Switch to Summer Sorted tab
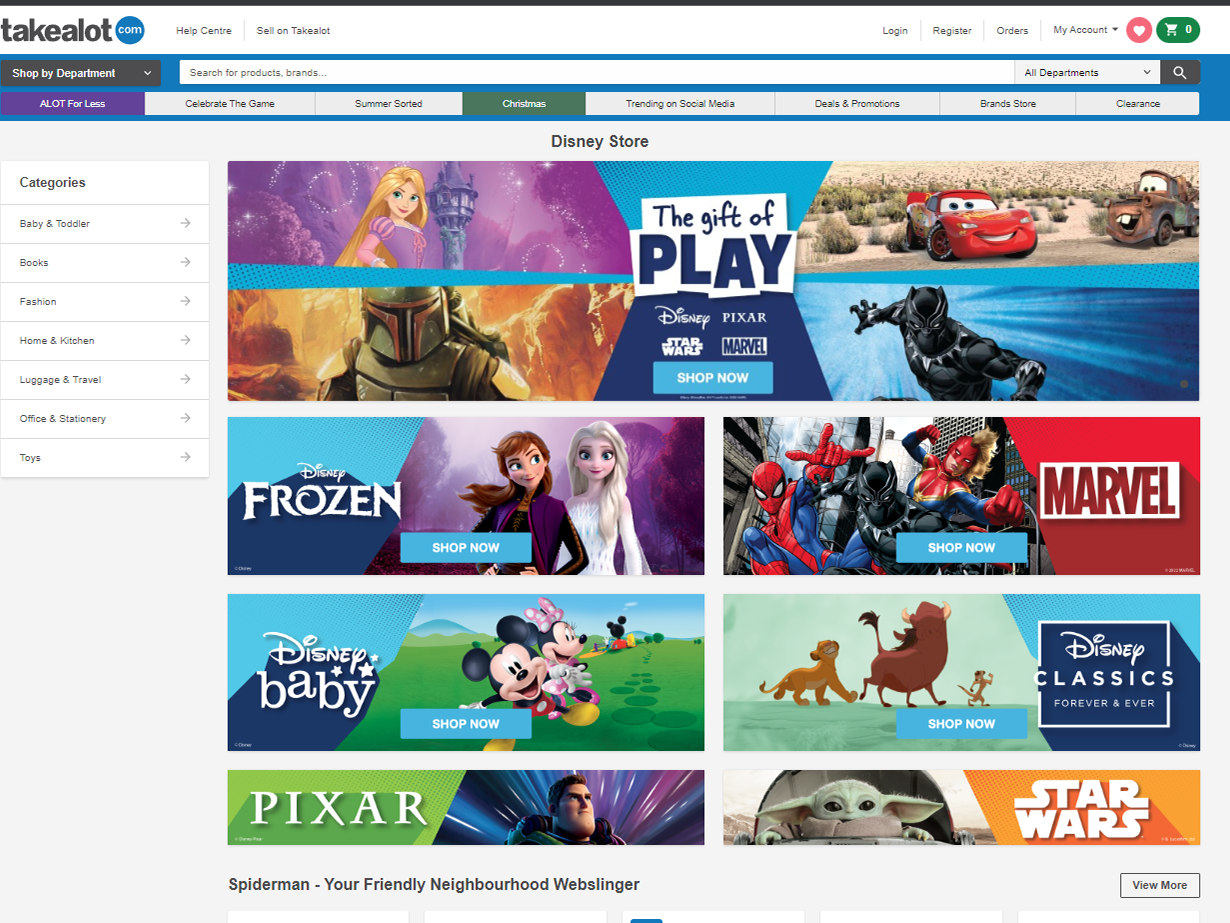The image size is (1230, 923). click(x=389, y=103)
